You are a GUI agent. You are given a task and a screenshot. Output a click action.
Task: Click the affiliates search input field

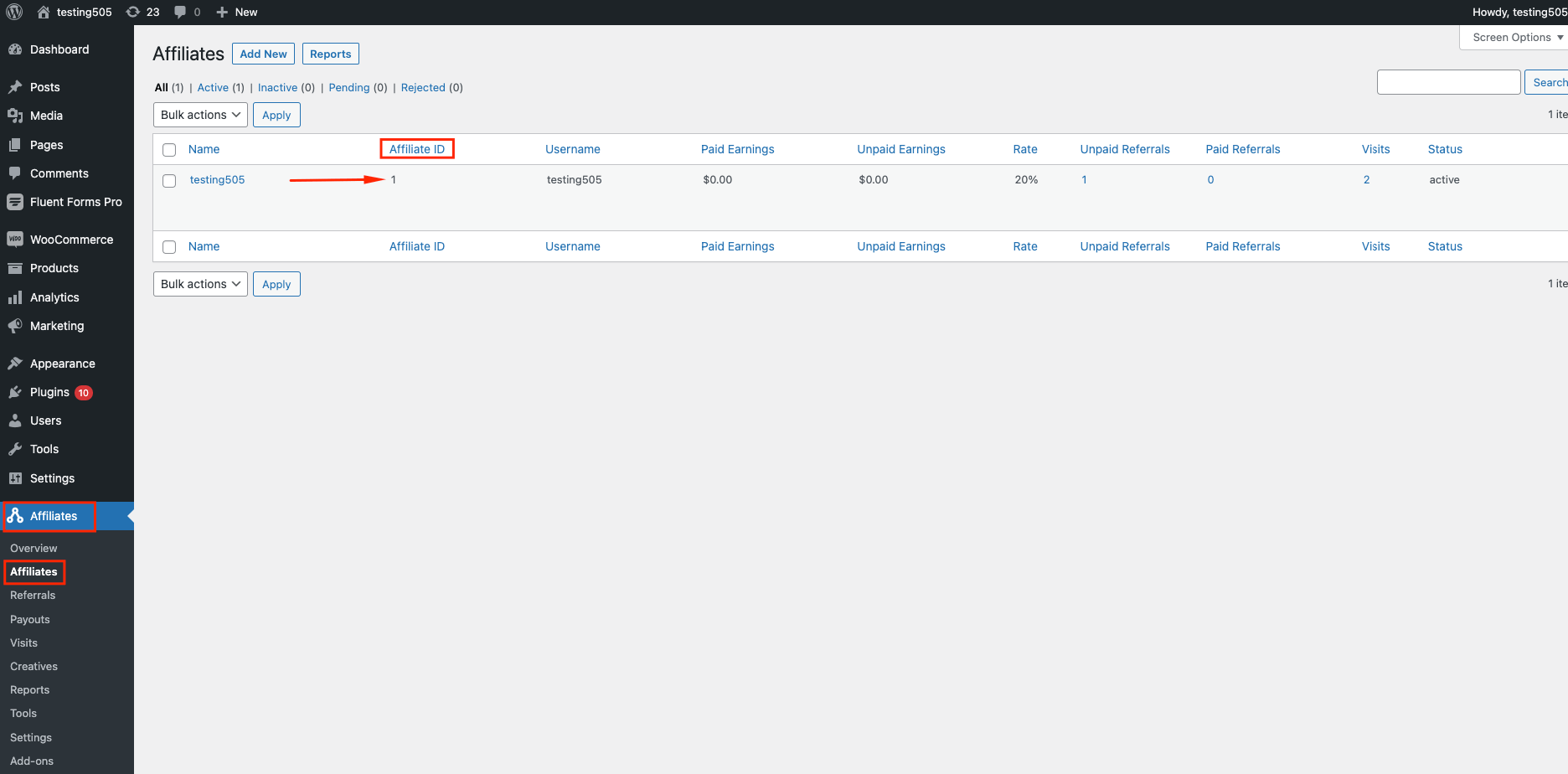click(1448, 82)
